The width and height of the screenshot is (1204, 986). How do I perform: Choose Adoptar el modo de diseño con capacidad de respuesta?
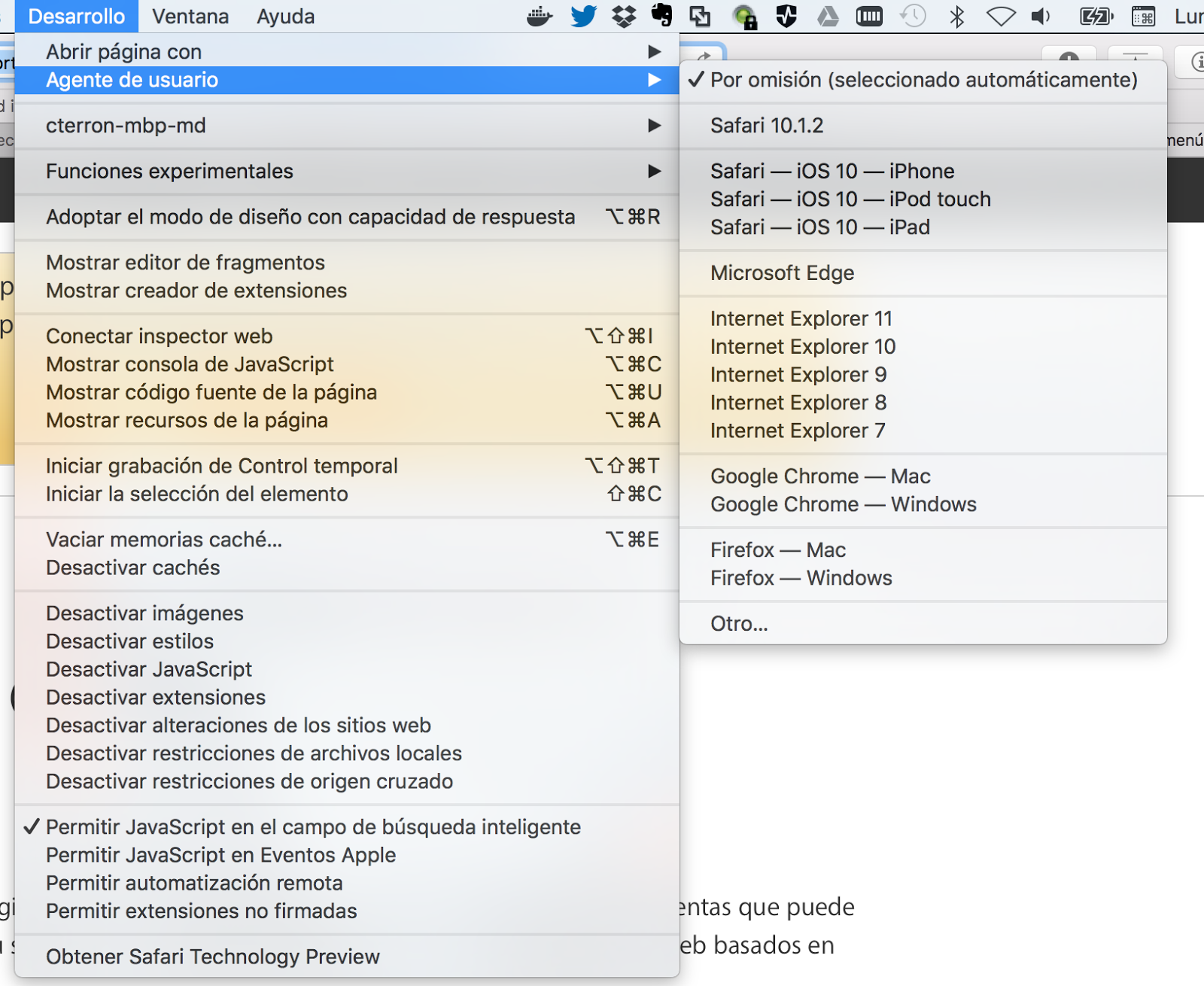coord(347,217)
